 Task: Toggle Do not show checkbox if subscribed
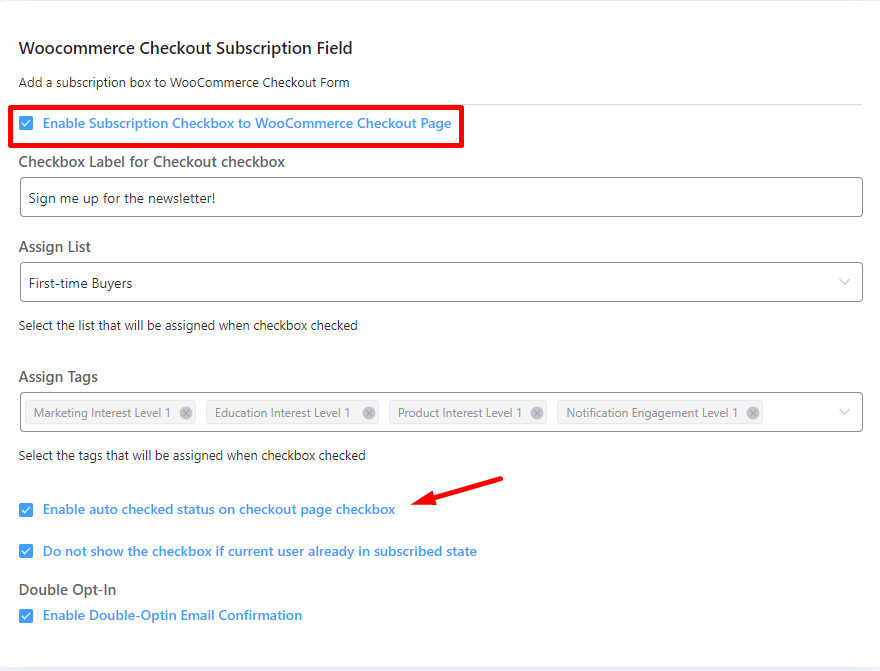(26, 551)
